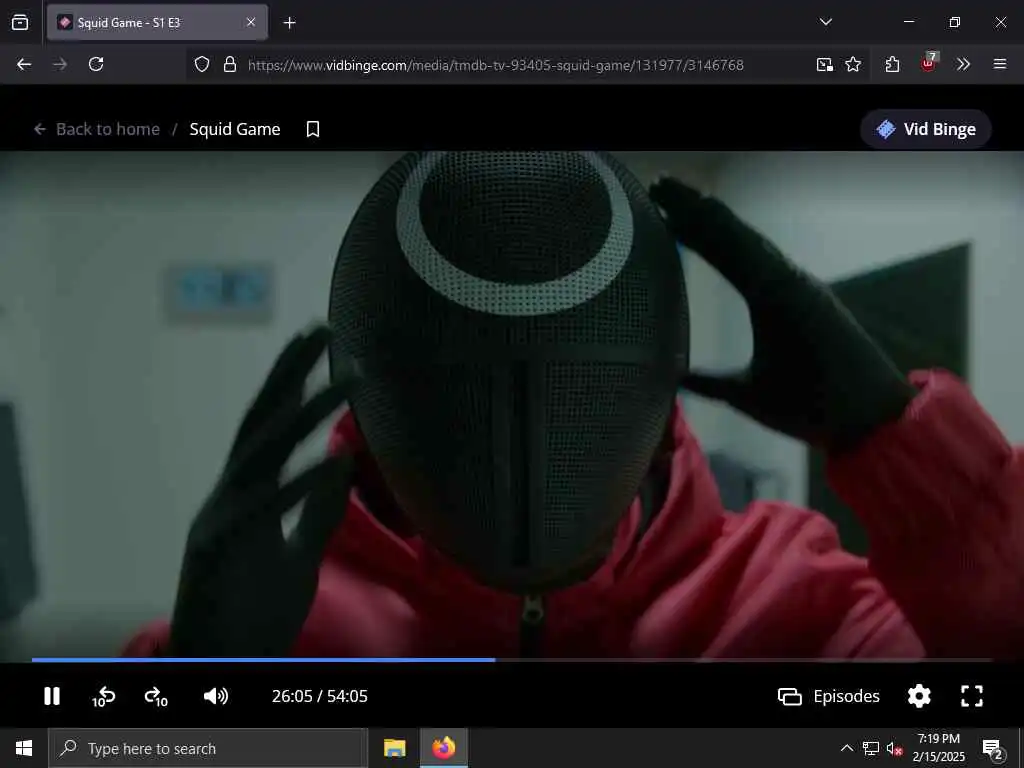
Task: Show hidden system tray icons
Action: click(x=846, y=748)
